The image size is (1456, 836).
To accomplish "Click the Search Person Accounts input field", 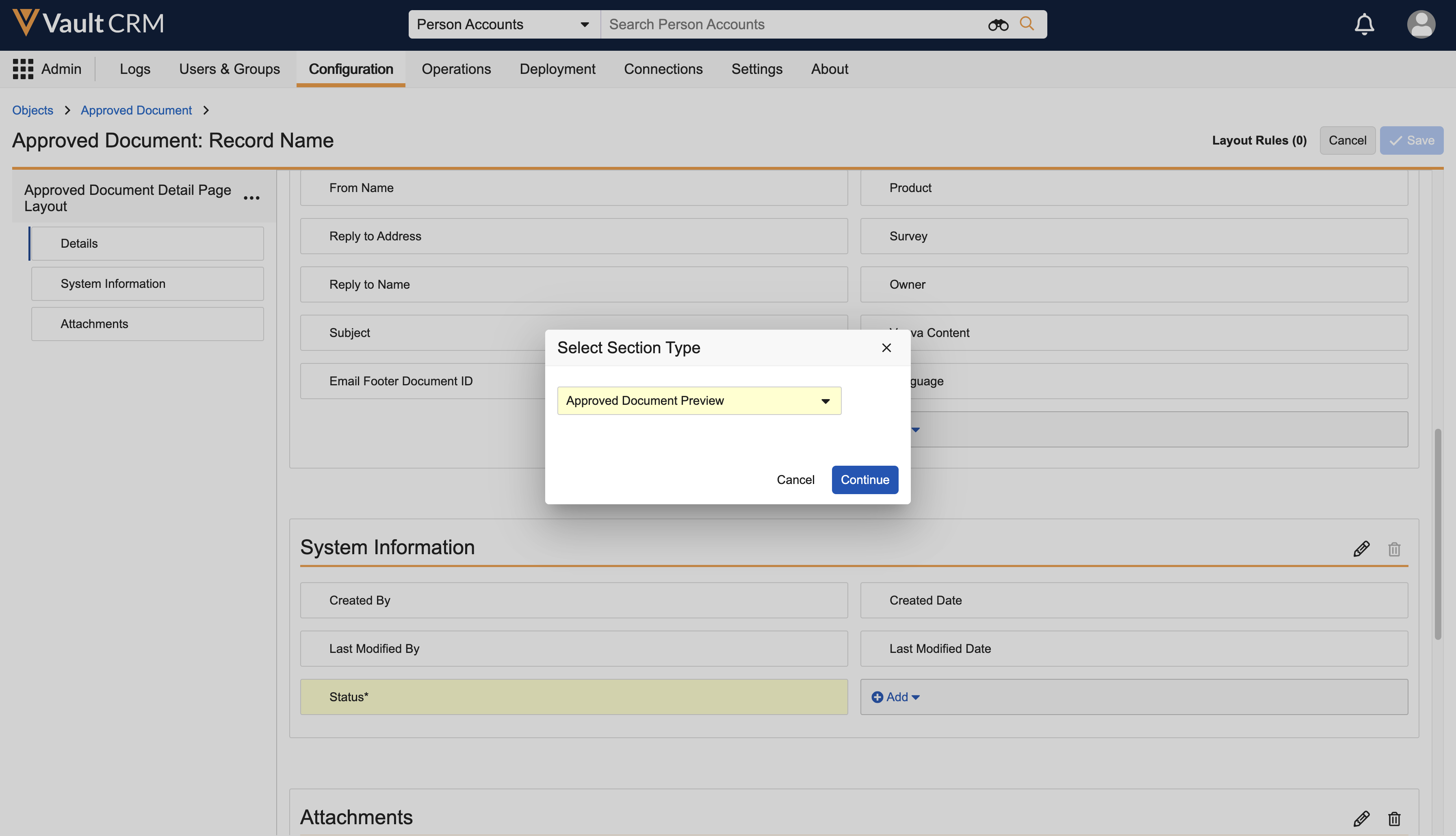I will 793,25.
